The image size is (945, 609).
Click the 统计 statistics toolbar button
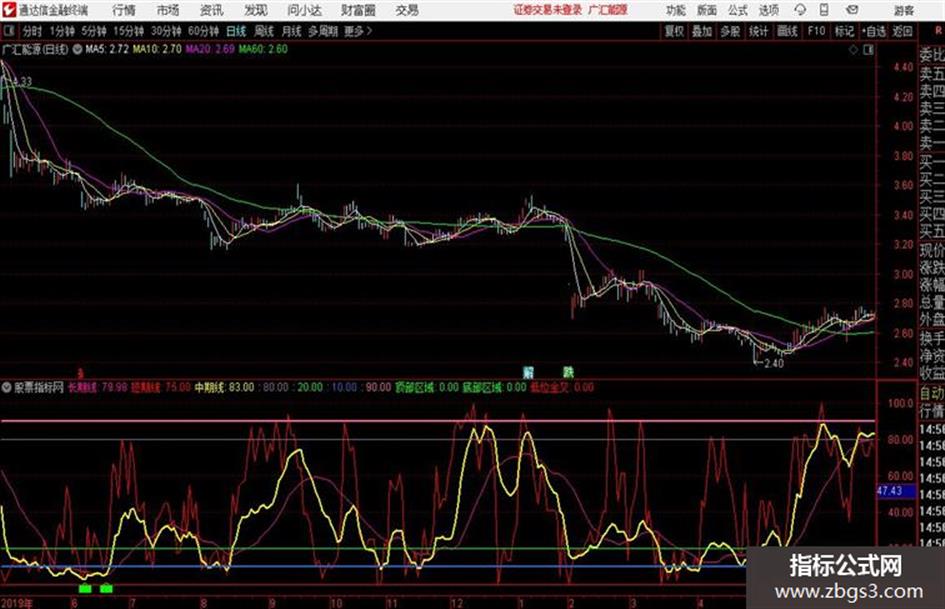tap(758, 31)
